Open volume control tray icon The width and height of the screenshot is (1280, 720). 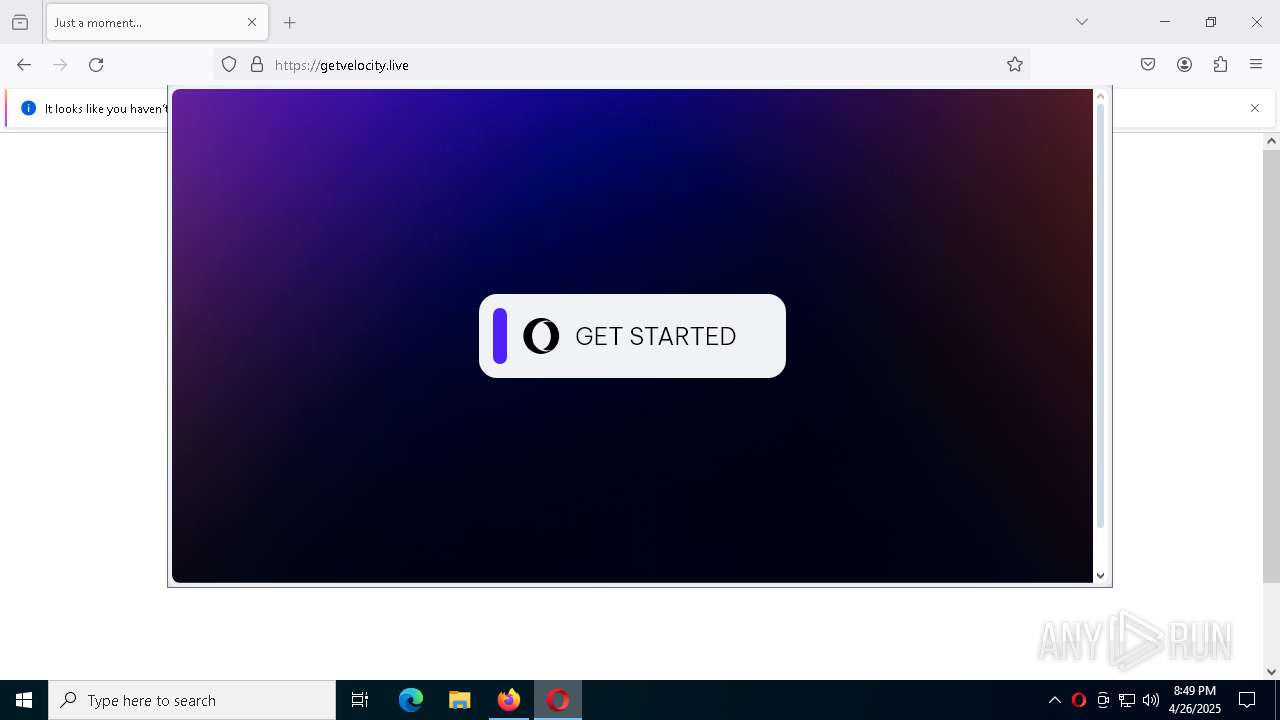(x=1151, y=700)
